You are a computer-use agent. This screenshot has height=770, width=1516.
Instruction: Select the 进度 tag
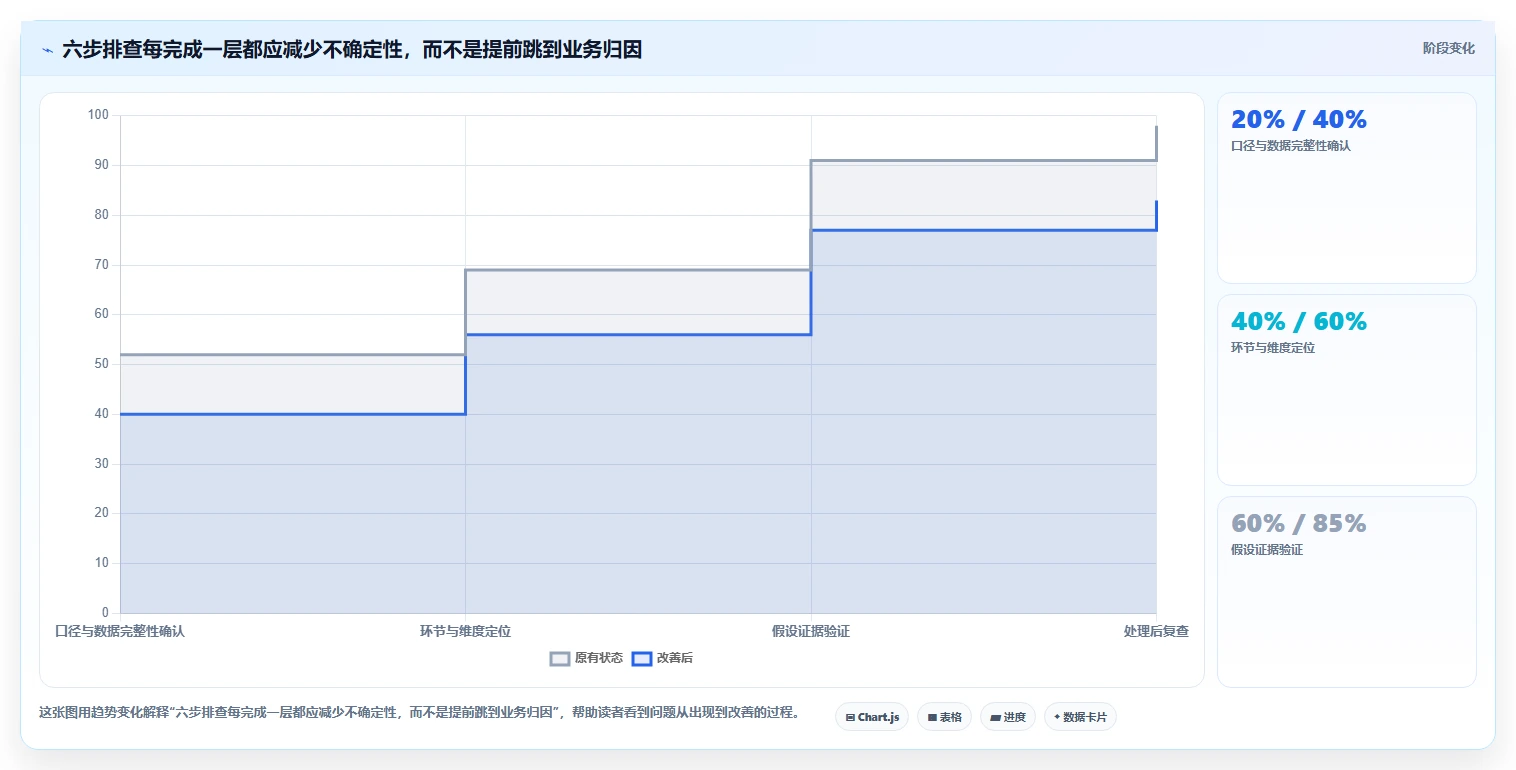pos(1007,717)
